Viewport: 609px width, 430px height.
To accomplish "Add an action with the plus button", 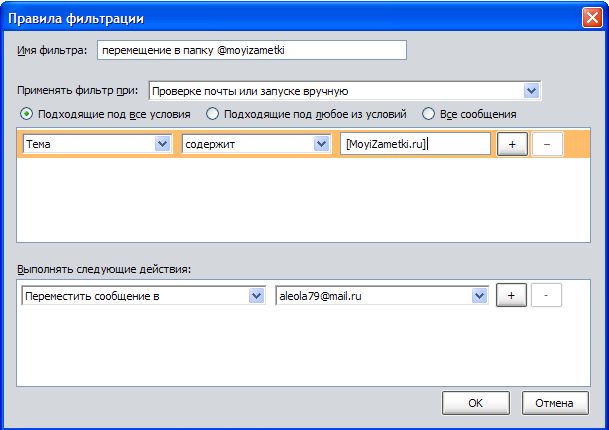I will tap(511, 295).
